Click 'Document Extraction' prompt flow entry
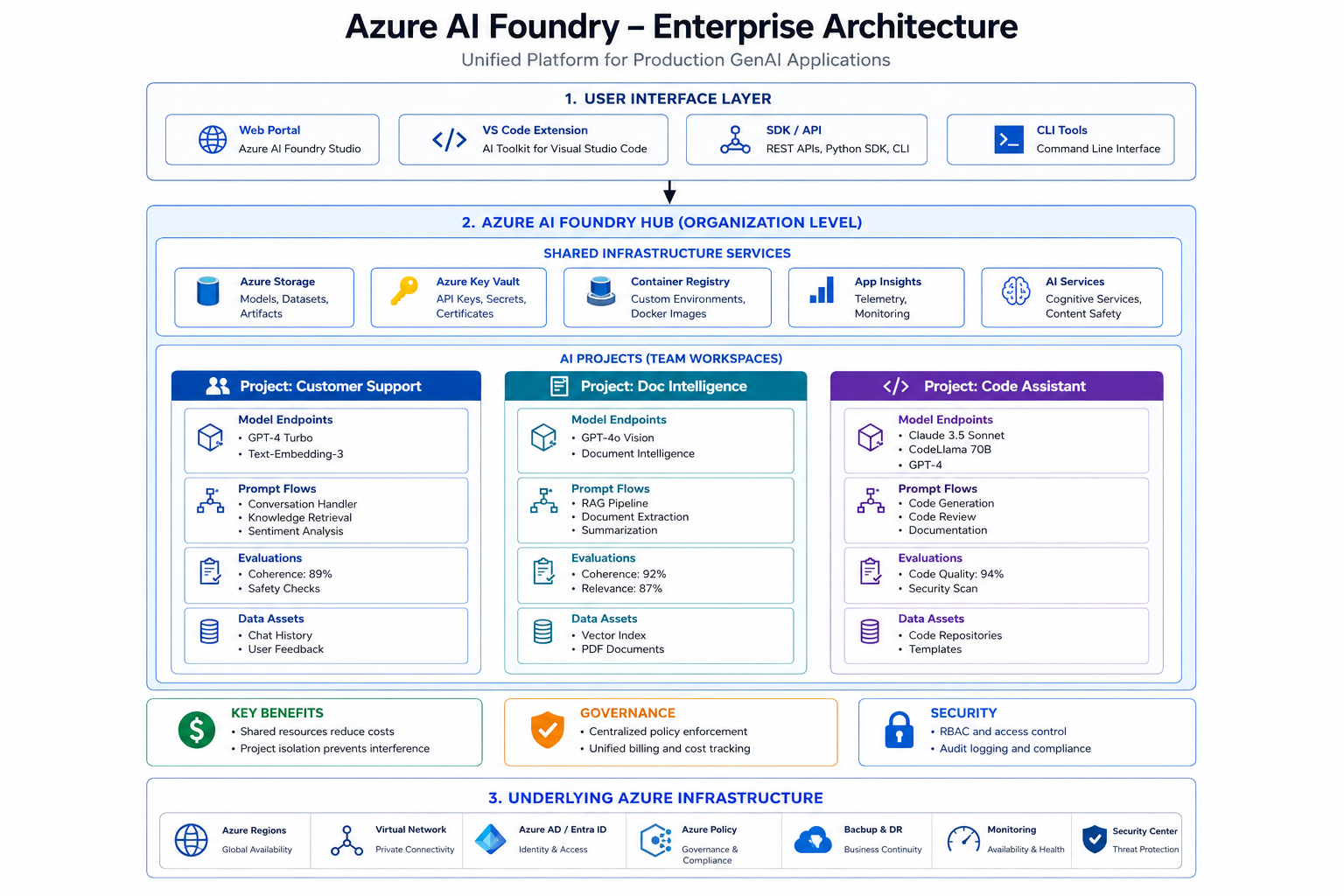The height and width of the screenshot is (896, 1344). 635,517
